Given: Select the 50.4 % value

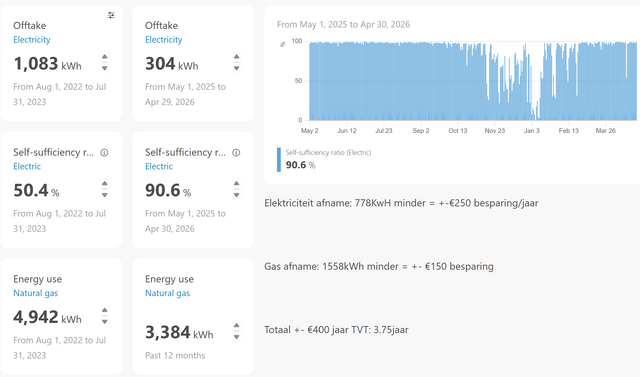Looking at the screenshot, I should pos(36,191).
